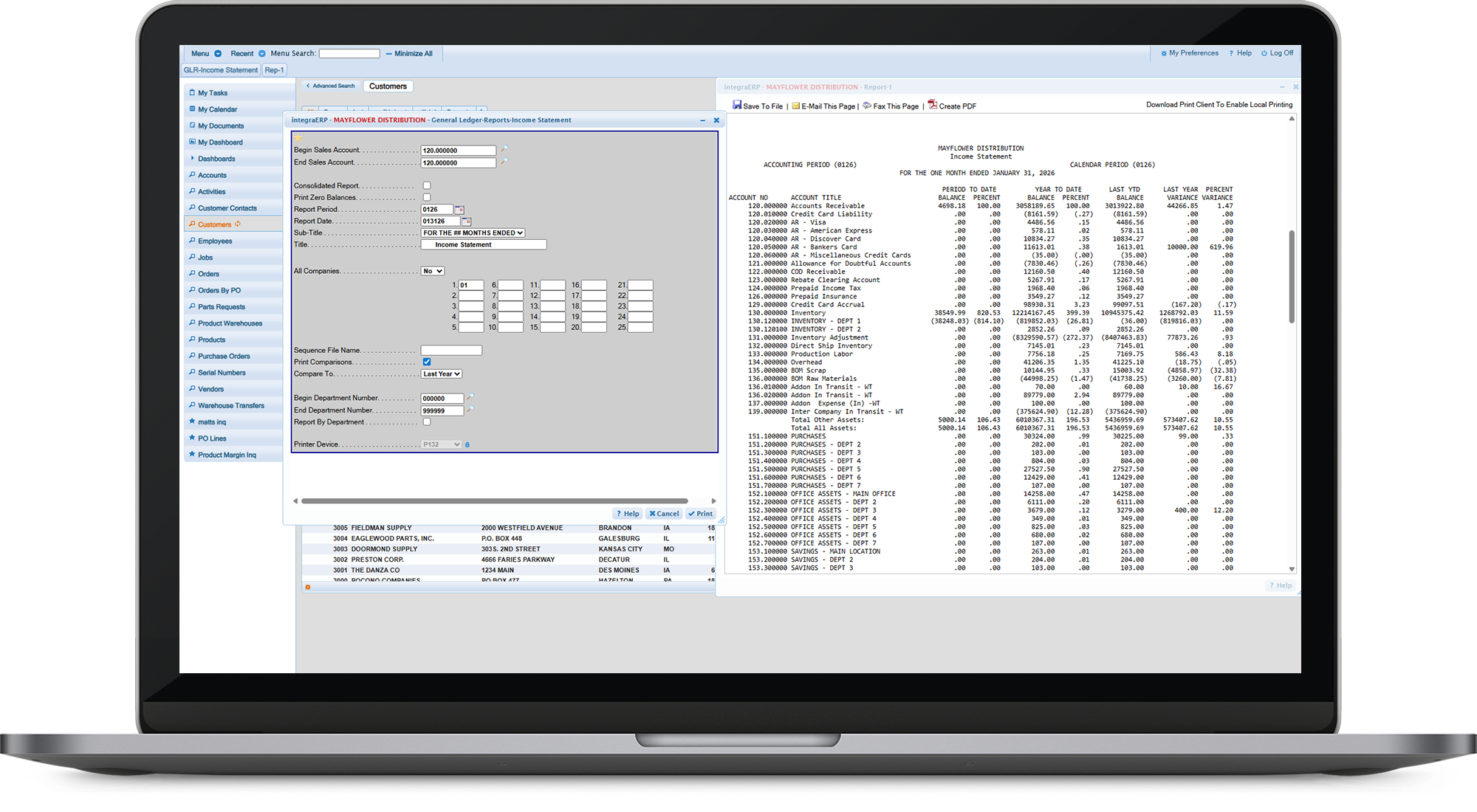Open the All Companies dropdown
The height and width of the screenshot is (812, 1477).
click(x=433, y=271)
